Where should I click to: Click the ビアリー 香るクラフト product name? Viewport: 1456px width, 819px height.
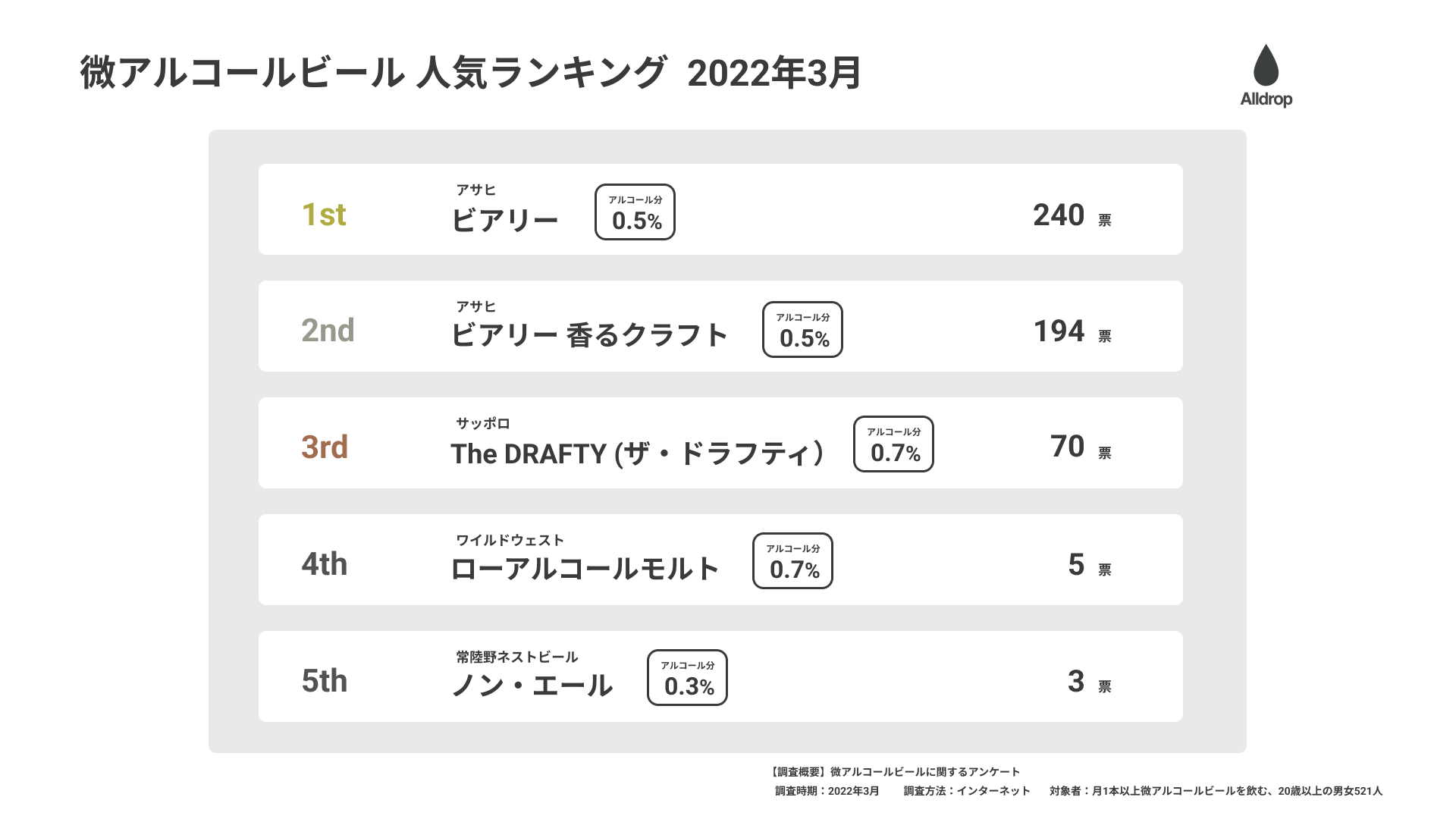589,335
